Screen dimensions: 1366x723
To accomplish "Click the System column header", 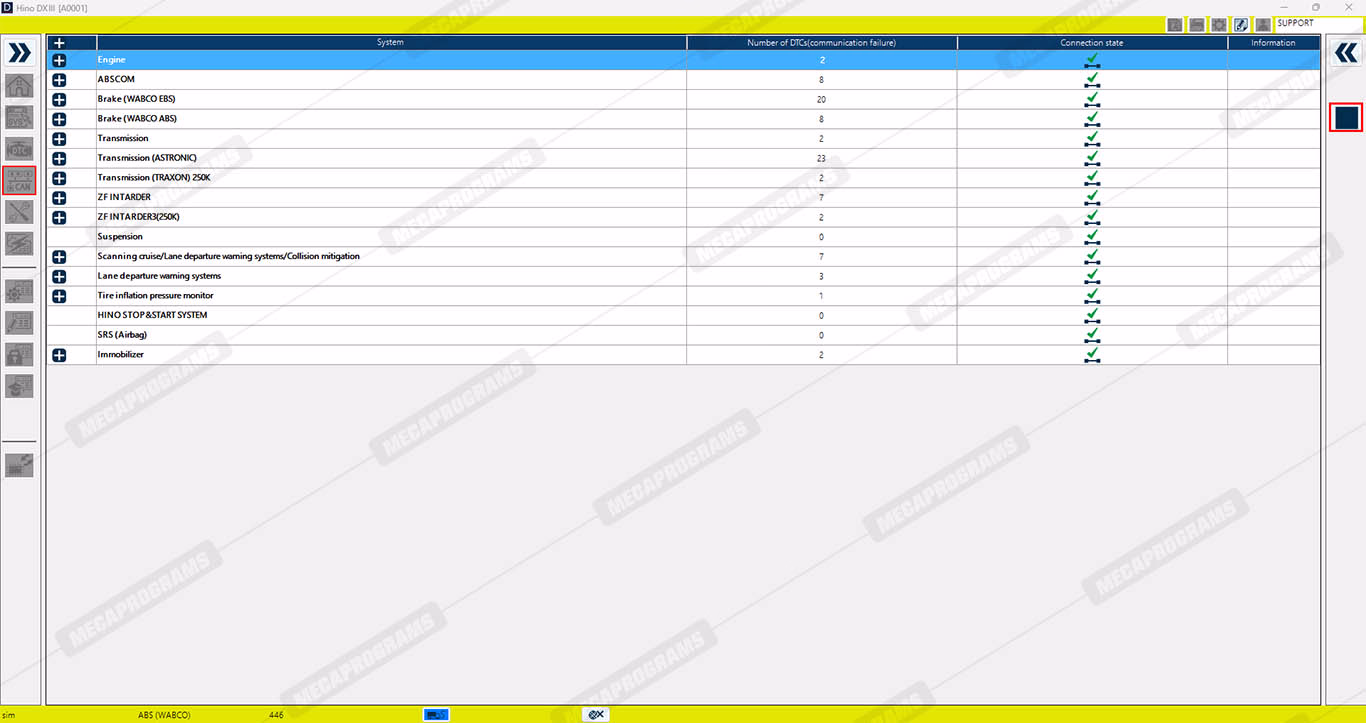I will tap(391, 43).
